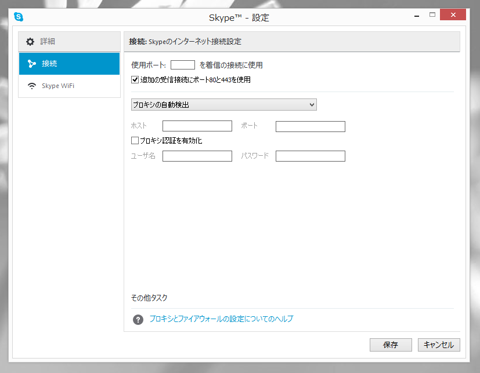
Task: Click the proxy ポート text field
Action: (310, 126)
